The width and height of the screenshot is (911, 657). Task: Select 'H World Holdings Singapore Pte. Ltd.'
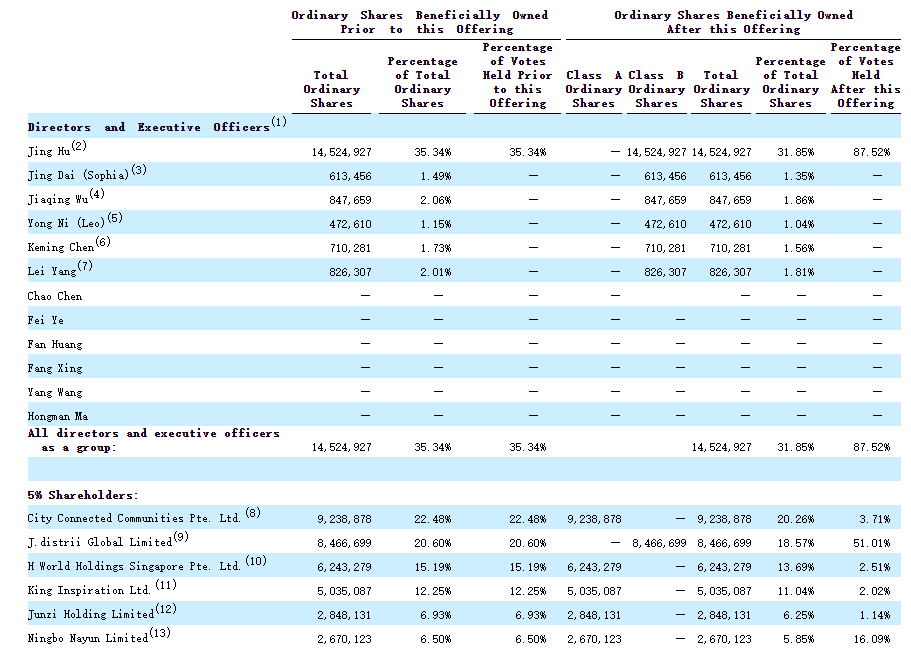[x=134, y=566]
